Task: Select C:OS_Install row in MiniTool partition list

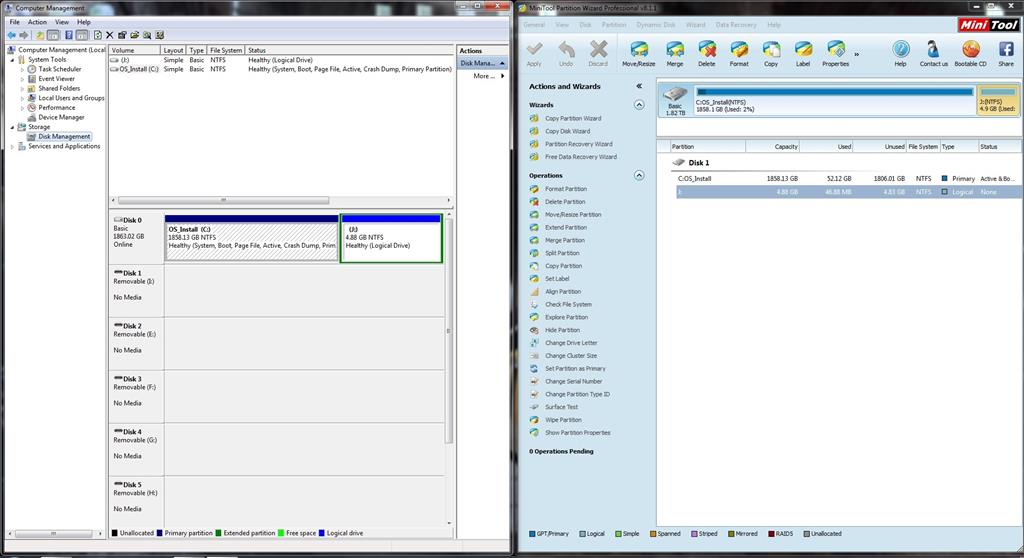Action: (x=846, y=178)
